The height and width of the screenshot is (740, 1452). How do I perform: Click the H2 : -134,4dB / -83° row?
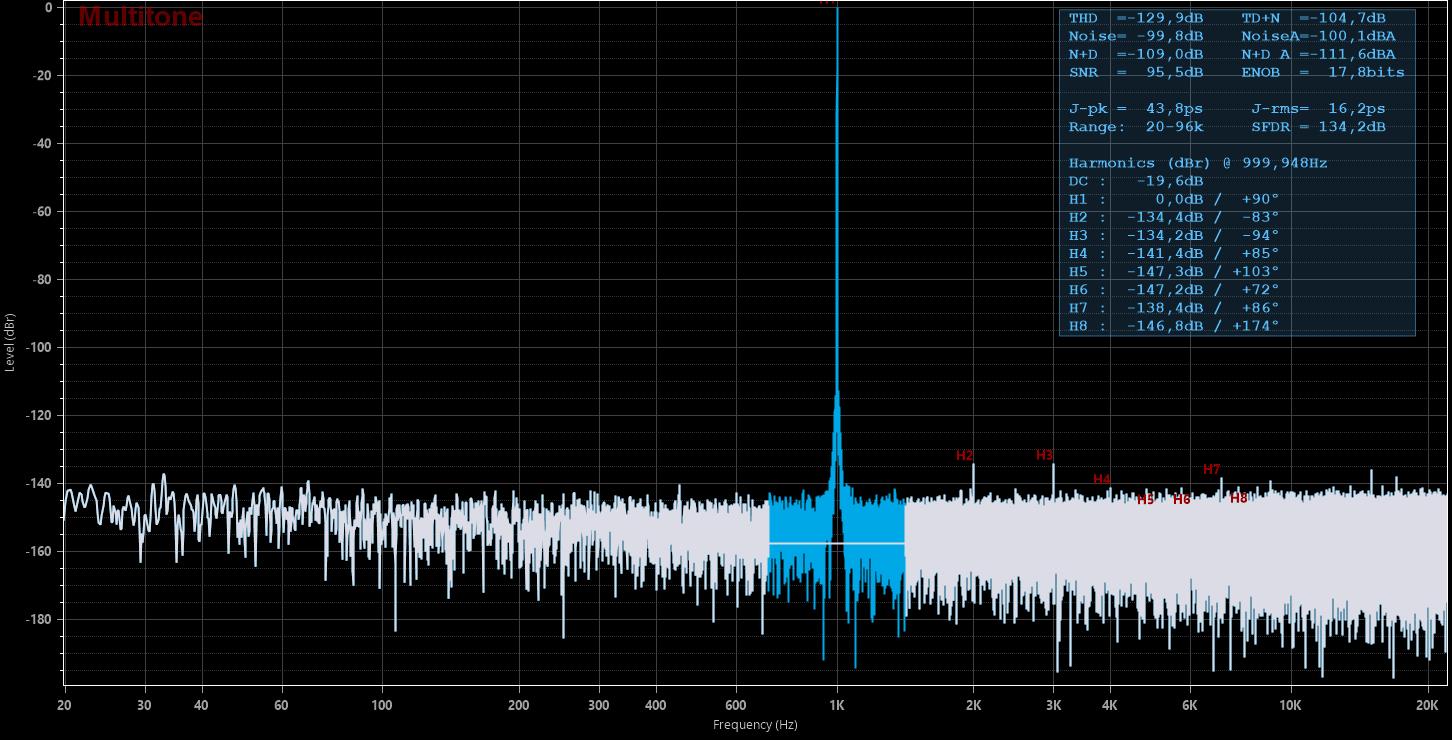coord(1174,217)
